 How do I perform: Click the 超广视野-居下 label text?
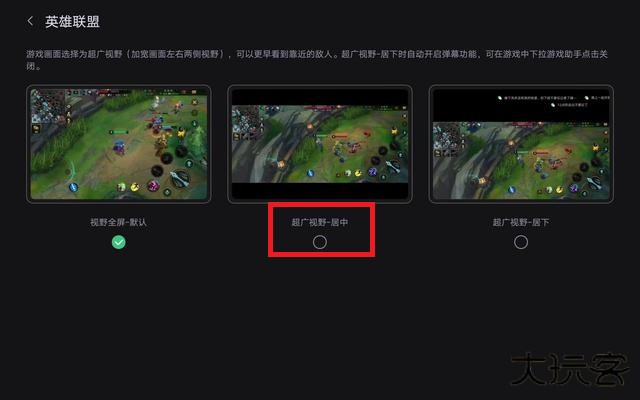coord(521,222)
